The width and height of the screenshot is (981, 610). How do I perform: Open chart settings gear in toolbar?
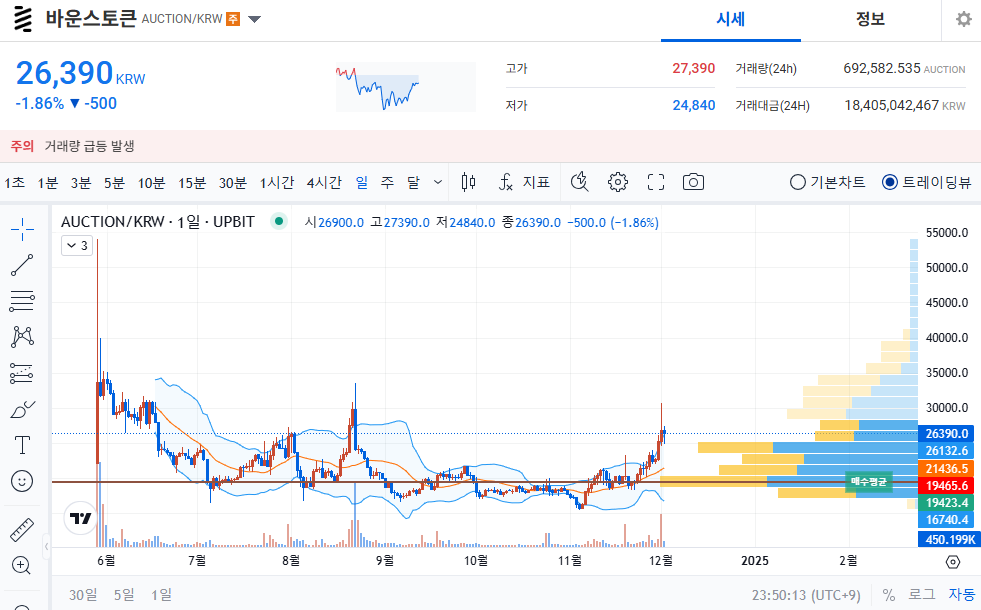coord(618,182)
